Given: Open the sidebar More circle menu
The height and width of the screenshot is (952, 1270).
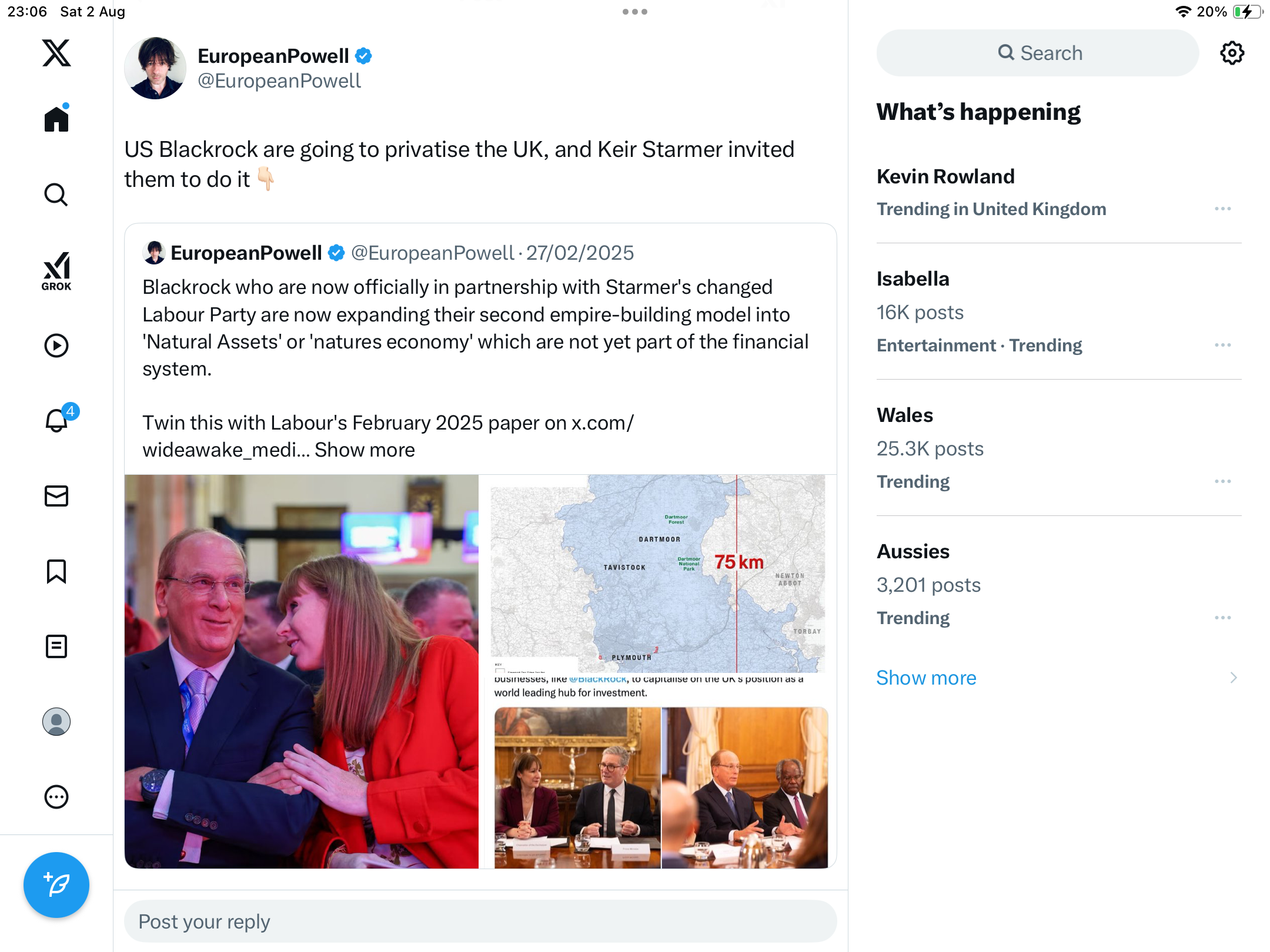Looking at the screenshot, I should click(x=56, y=797).
